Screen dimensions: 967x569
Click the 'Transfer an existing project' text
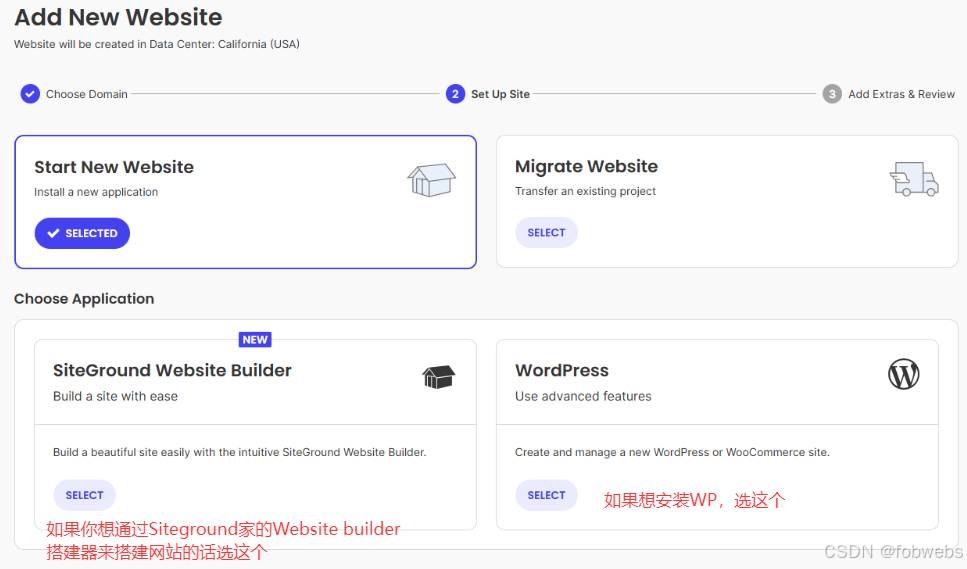click(585, 191)
